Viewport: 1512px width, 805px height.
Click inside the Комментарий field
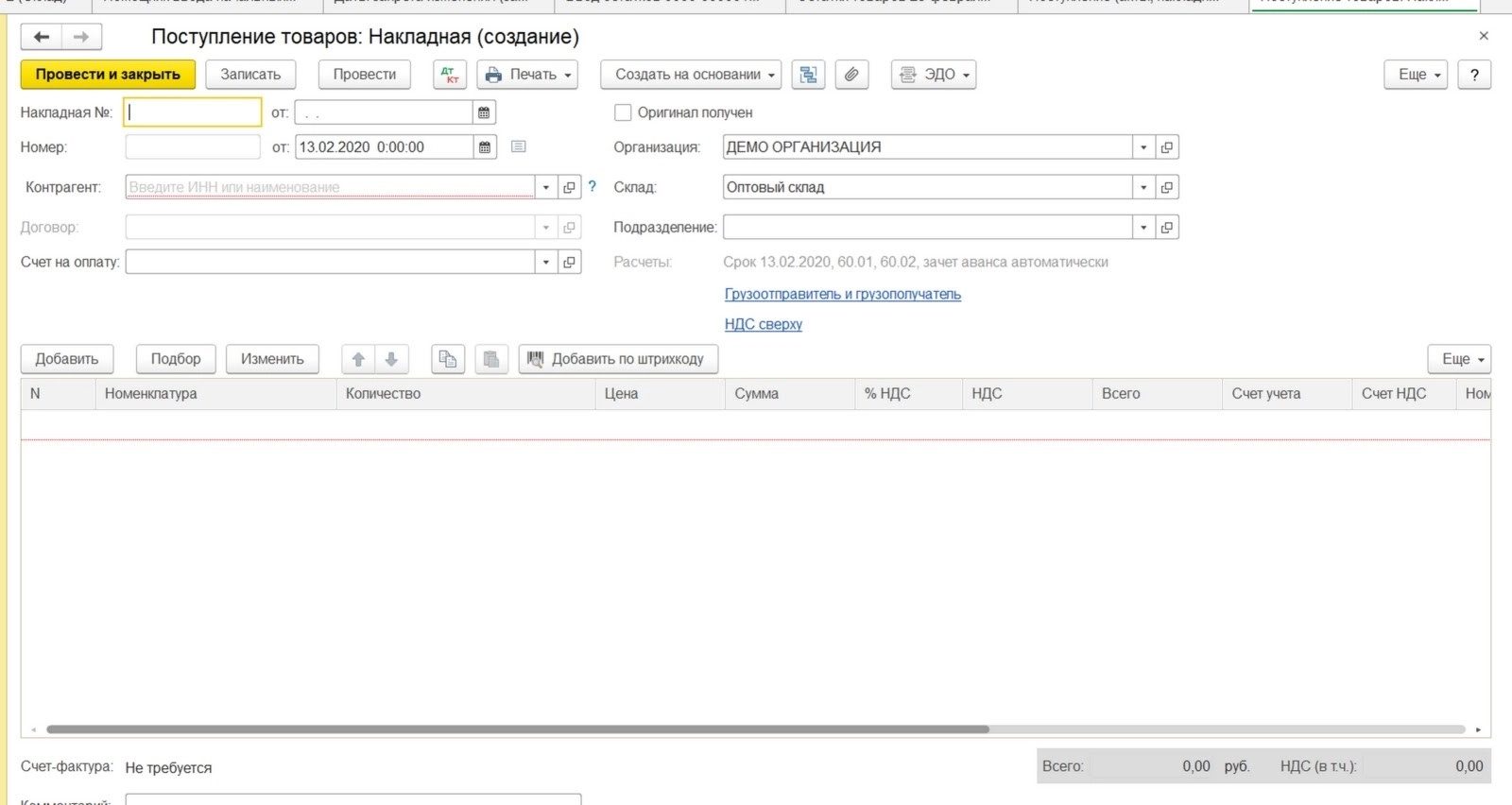click(353, 800)
